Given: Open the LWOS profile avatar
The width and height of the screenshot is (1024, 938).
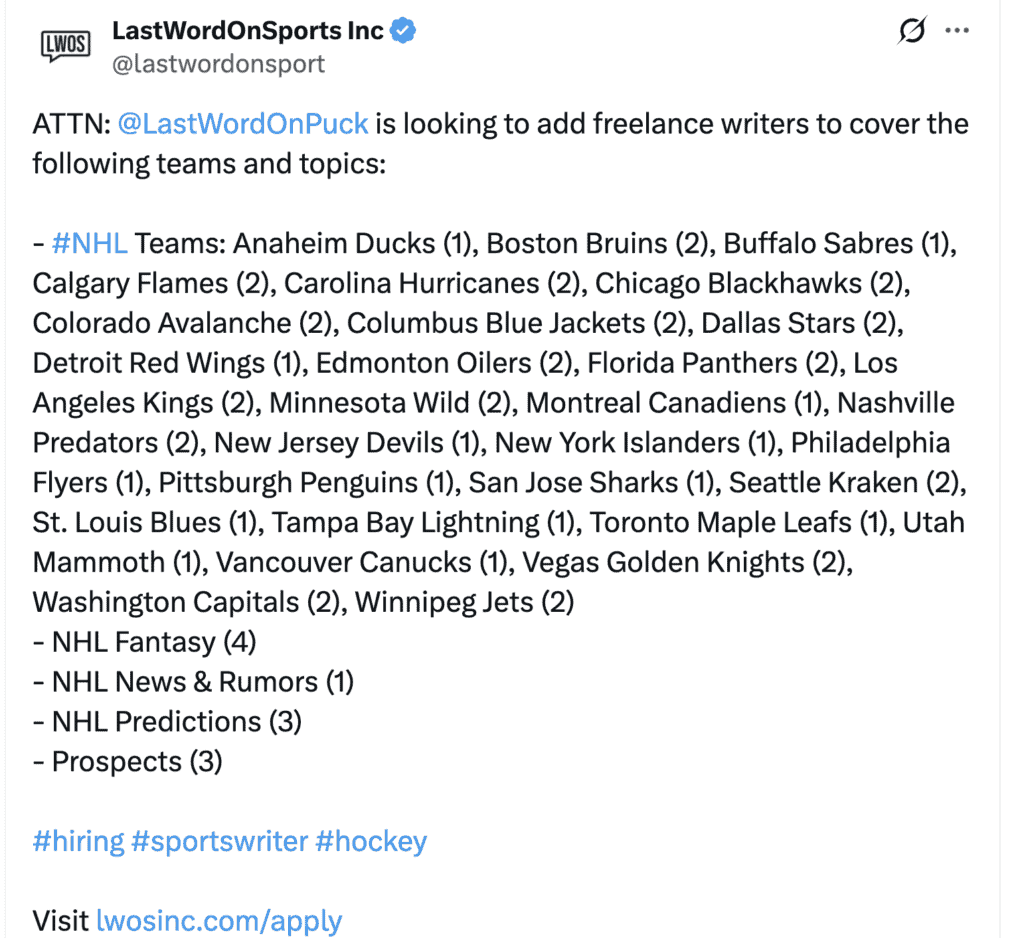Looking at the screenshot, I should point(65,44).
